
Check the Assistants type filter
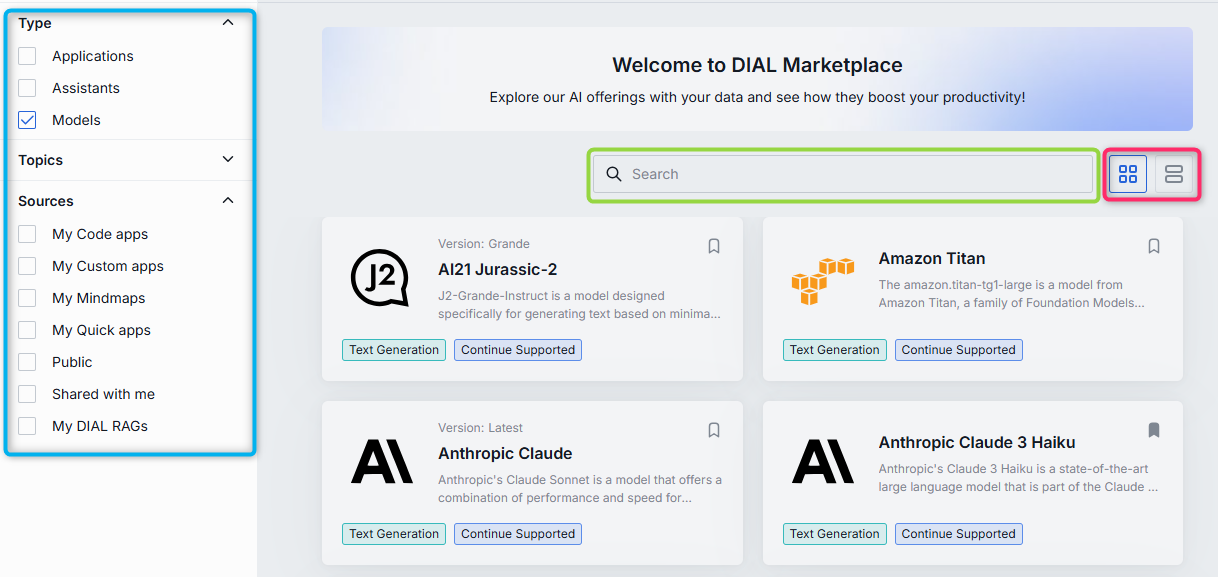coord(27,88)
